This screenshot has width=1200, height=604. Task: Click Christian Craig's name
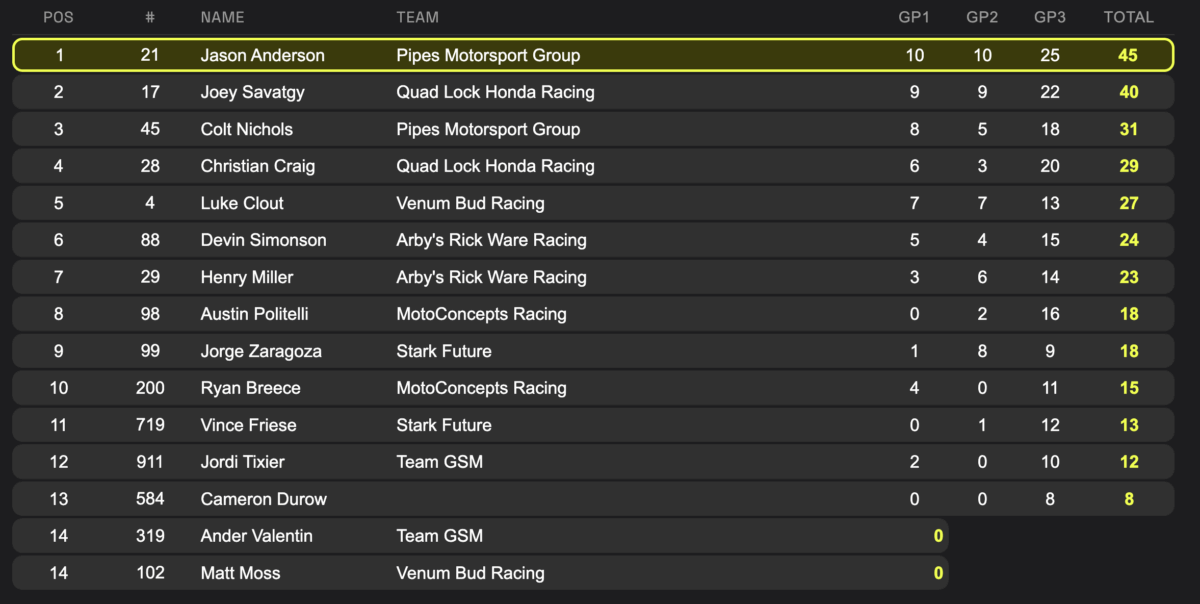(x=257, y=167)
